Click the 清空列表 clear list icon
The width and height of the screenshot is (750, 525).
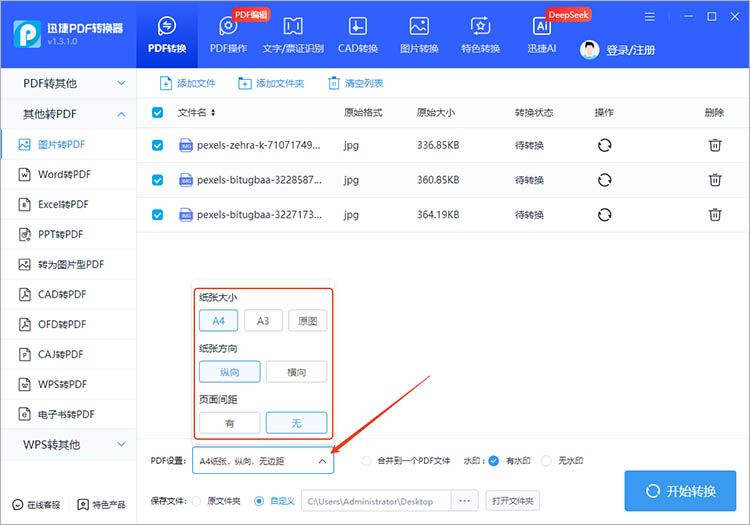pos(334,83)
